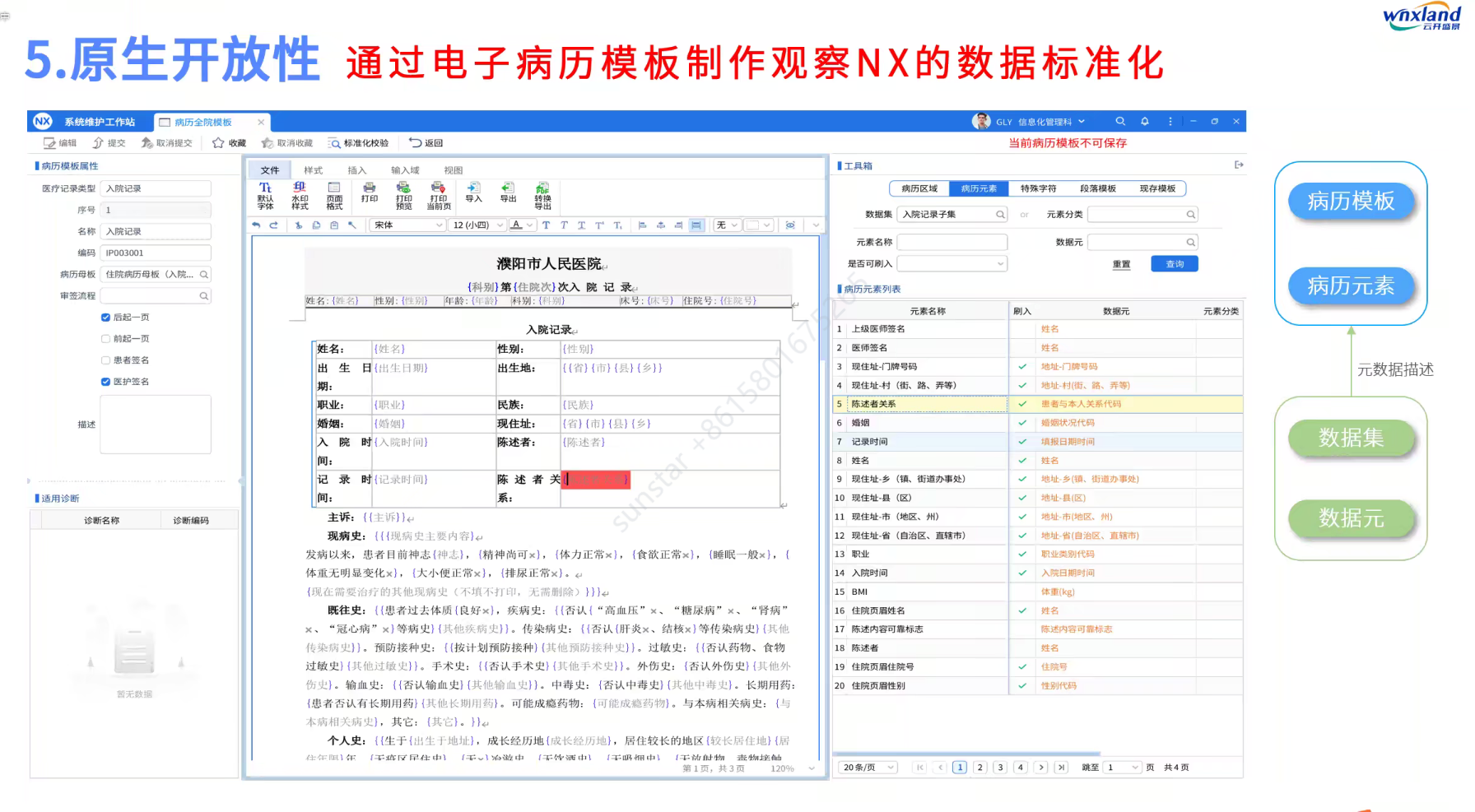Select the 现存模板 toolbox tab
Image resolution: width=1475 pixels, height=812 pixels.
(x=1157, y=188)
